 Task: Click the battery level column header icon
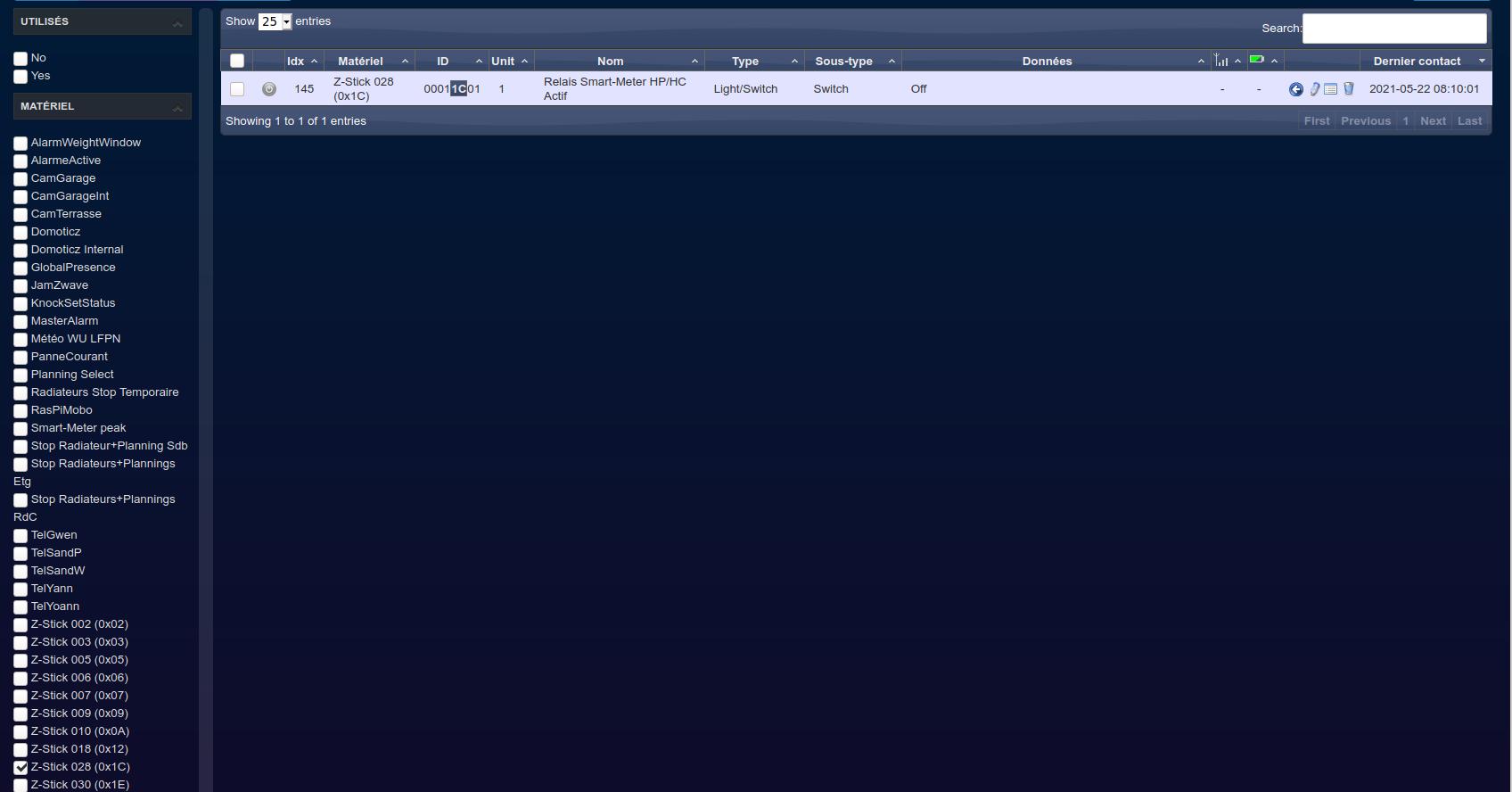1257,60
